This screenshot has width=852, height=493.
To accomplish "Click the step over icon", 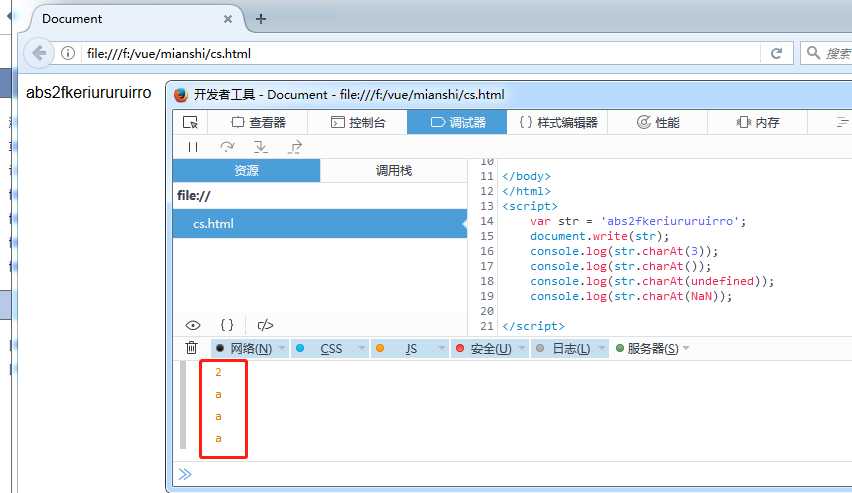I will pyautogui.click(x=227, y=147).
